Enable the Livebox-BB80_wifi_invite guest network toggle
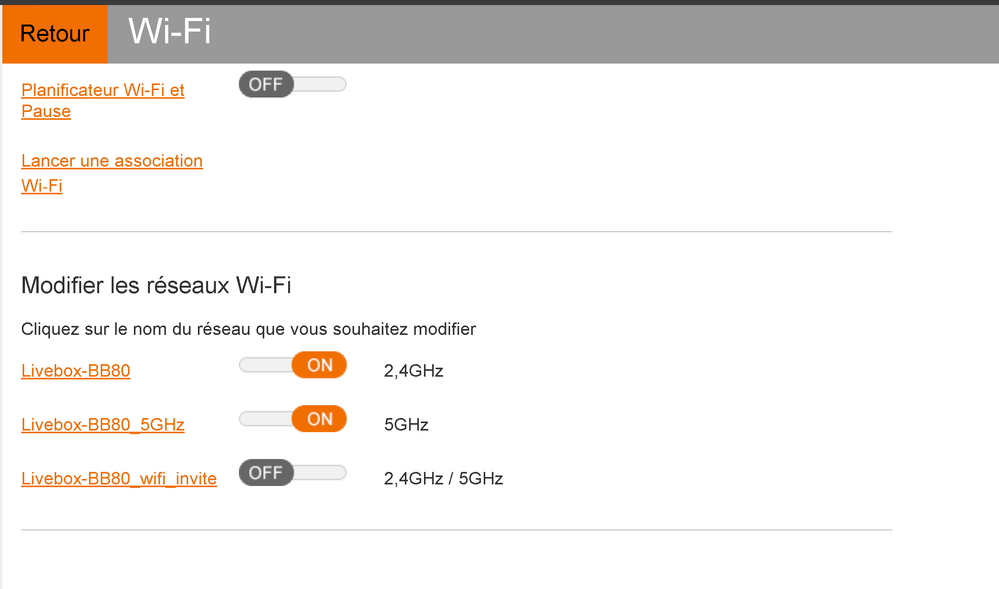 (292, 472)
